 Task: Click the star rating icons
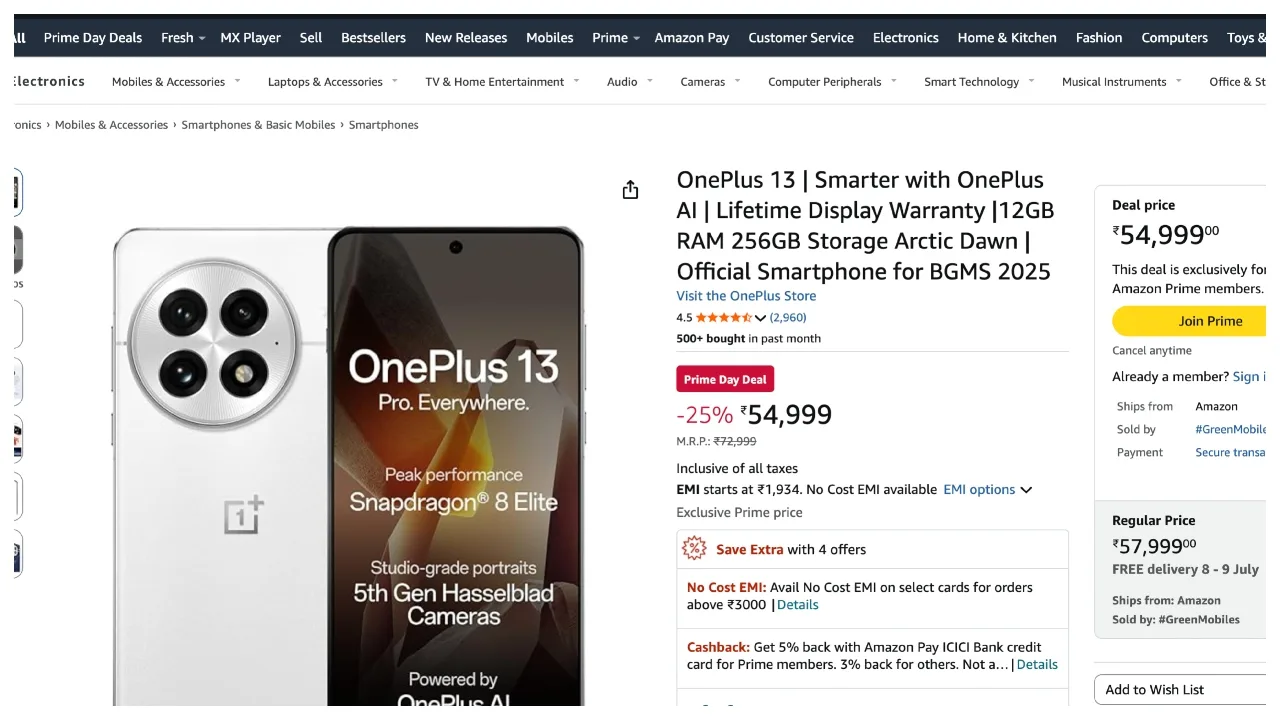pos(723,318)
